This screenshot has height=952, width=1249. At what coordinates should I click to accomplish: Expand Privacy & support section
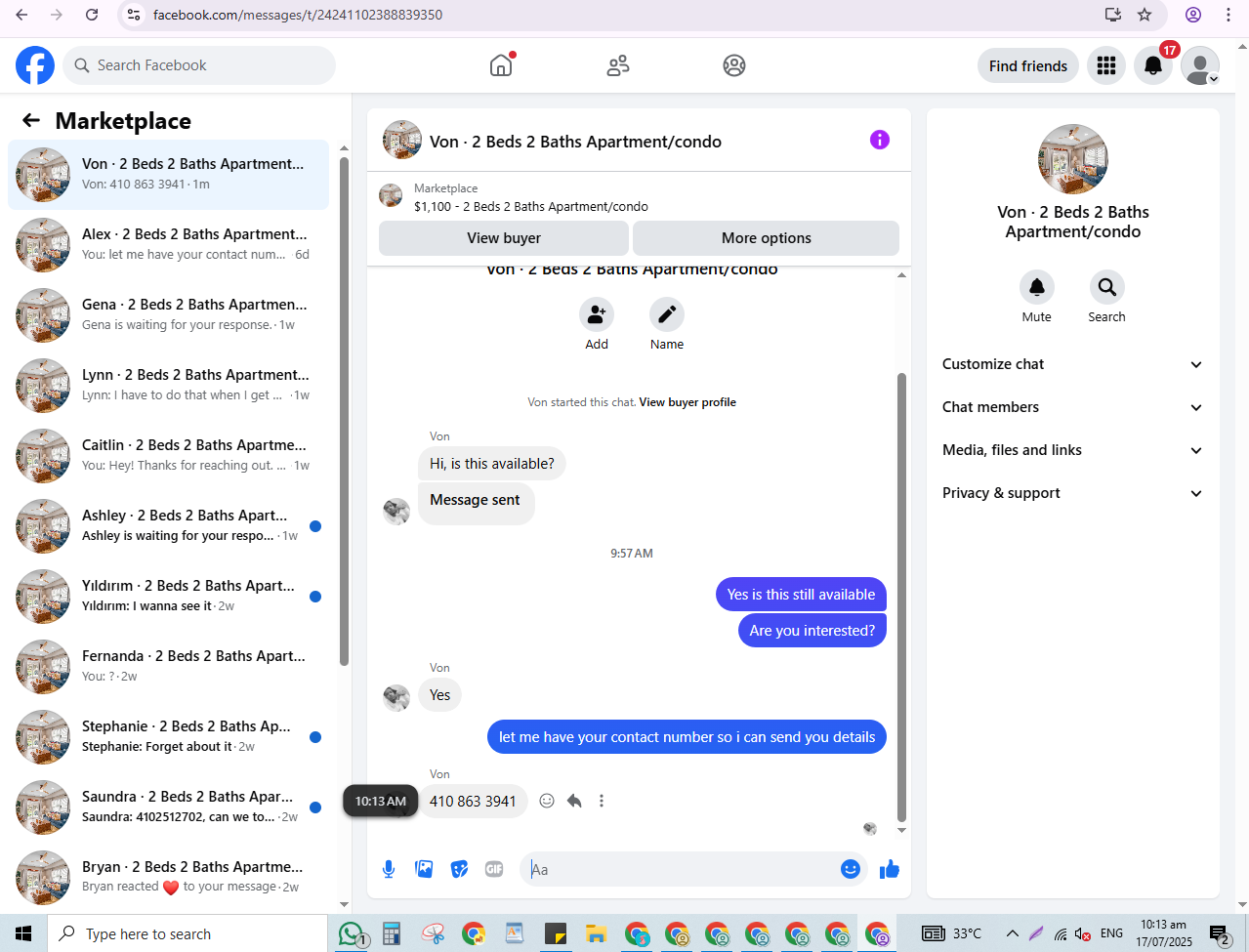point(1072,493)
